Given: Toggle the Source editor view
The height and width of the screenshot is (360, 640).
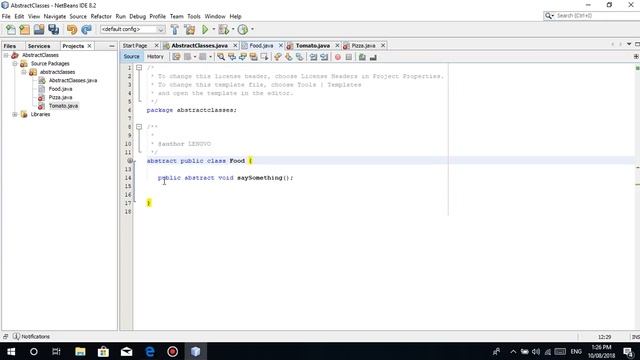Looking at the screenshot, I should pos(131,57).
